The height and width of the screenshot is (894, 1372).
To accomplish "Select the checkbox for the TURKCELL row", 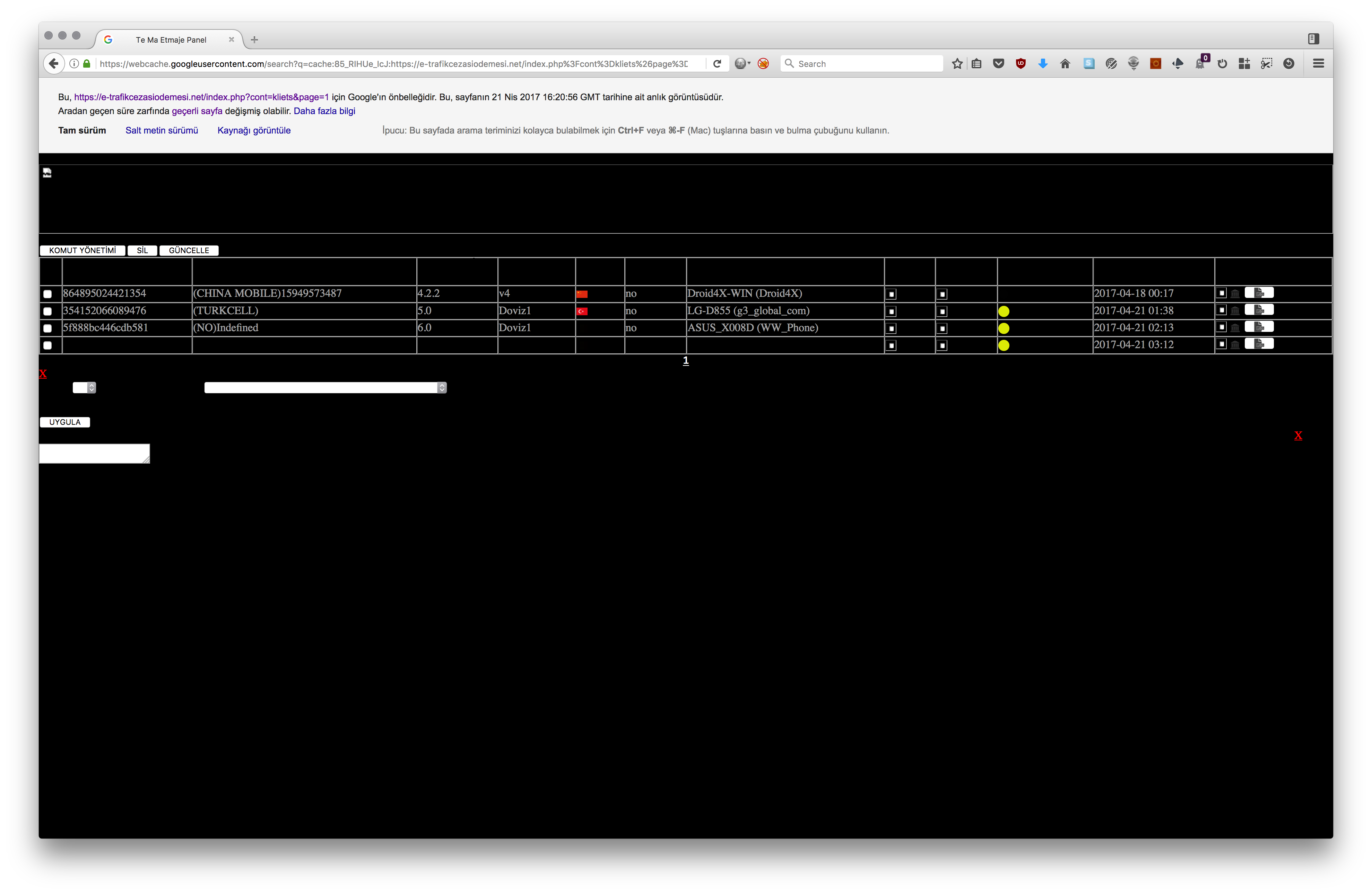I will click(47, 311).
